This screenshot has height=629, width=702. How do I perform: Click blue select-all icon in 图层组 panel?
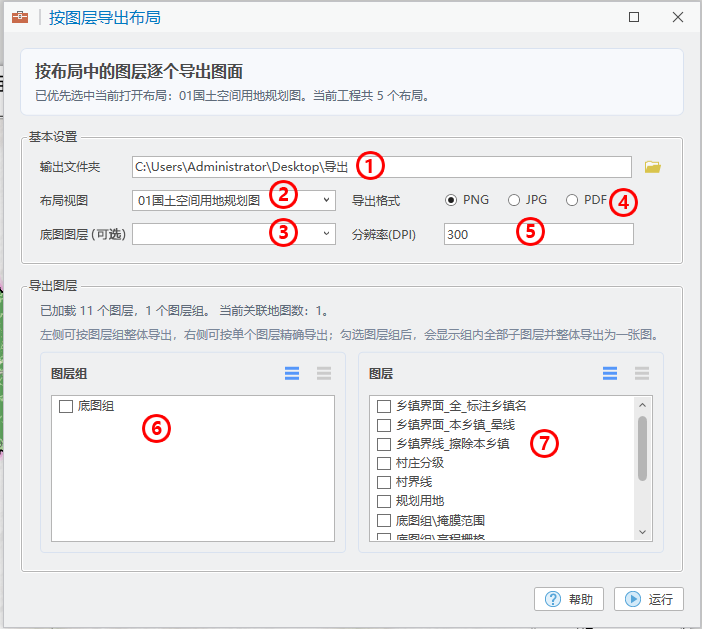[x=292, y=373]
